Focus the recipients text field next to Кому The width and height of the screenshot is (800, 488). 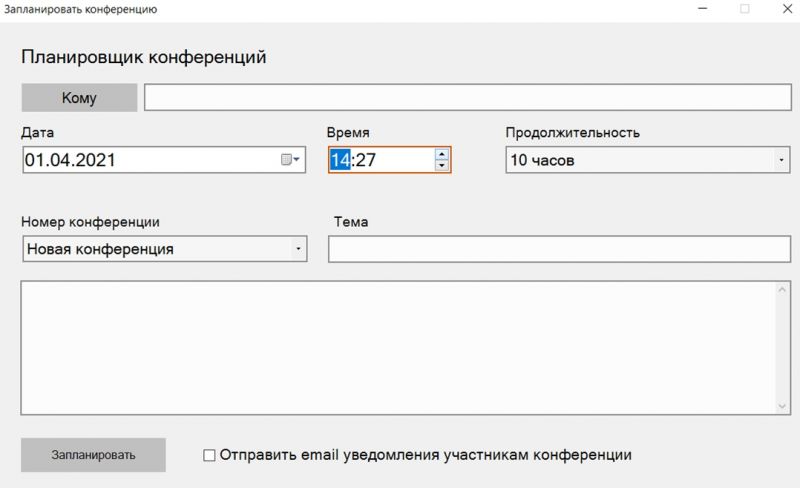point(467,97)
